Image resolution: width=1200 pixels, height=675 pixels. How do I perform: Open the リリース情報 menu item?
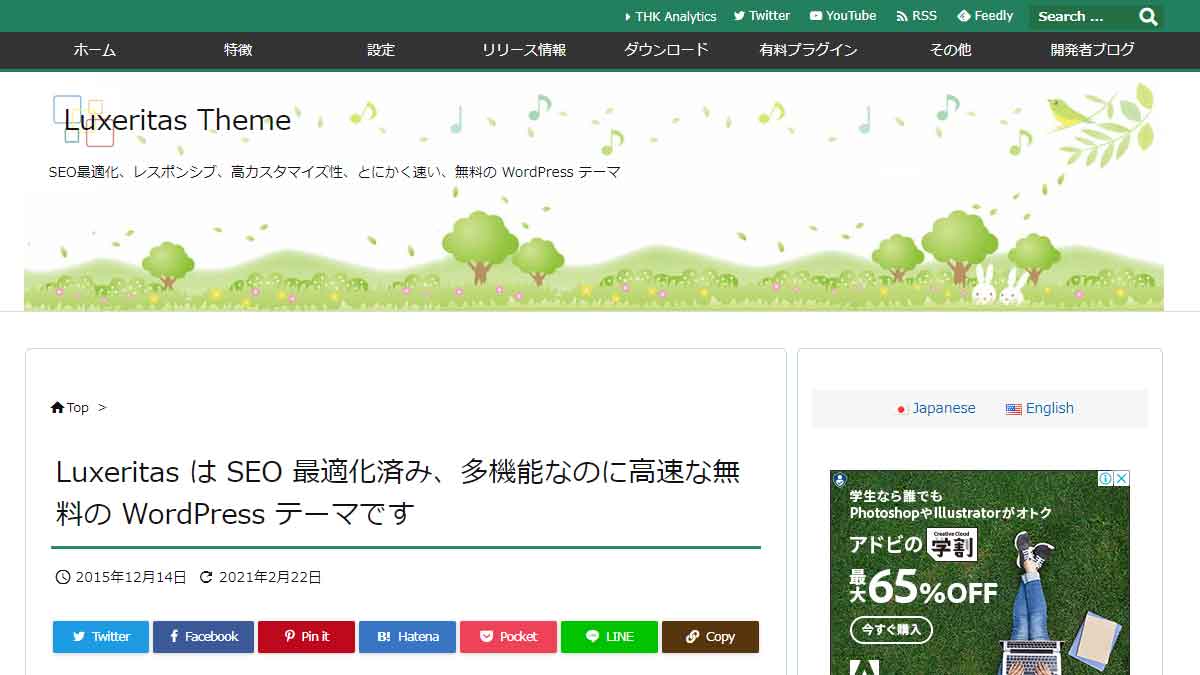[x=524, y=50]
